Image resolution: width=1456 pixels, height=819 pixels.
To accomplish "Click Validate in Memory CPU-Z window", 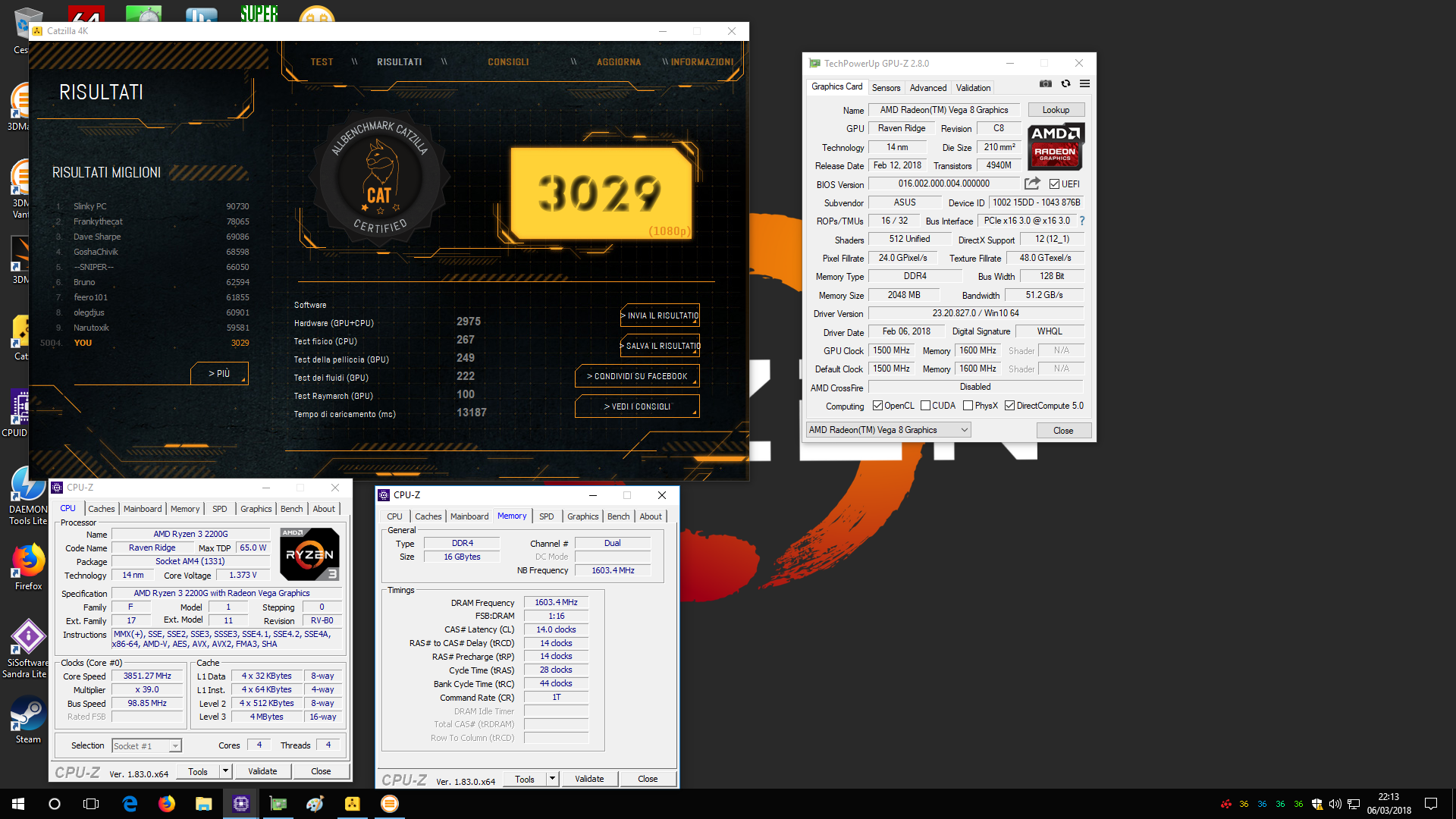I will pyautogui.click(x=589, y=779).
